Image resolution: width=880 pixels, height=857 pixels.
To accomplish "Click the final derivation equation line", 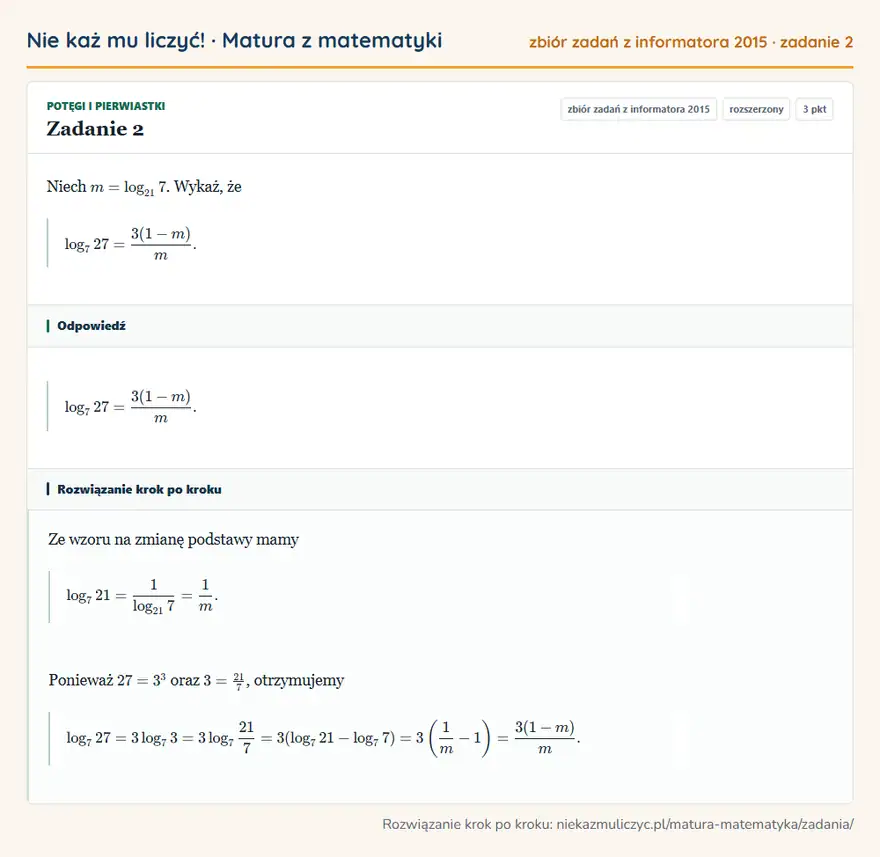I will click(323, 737).
